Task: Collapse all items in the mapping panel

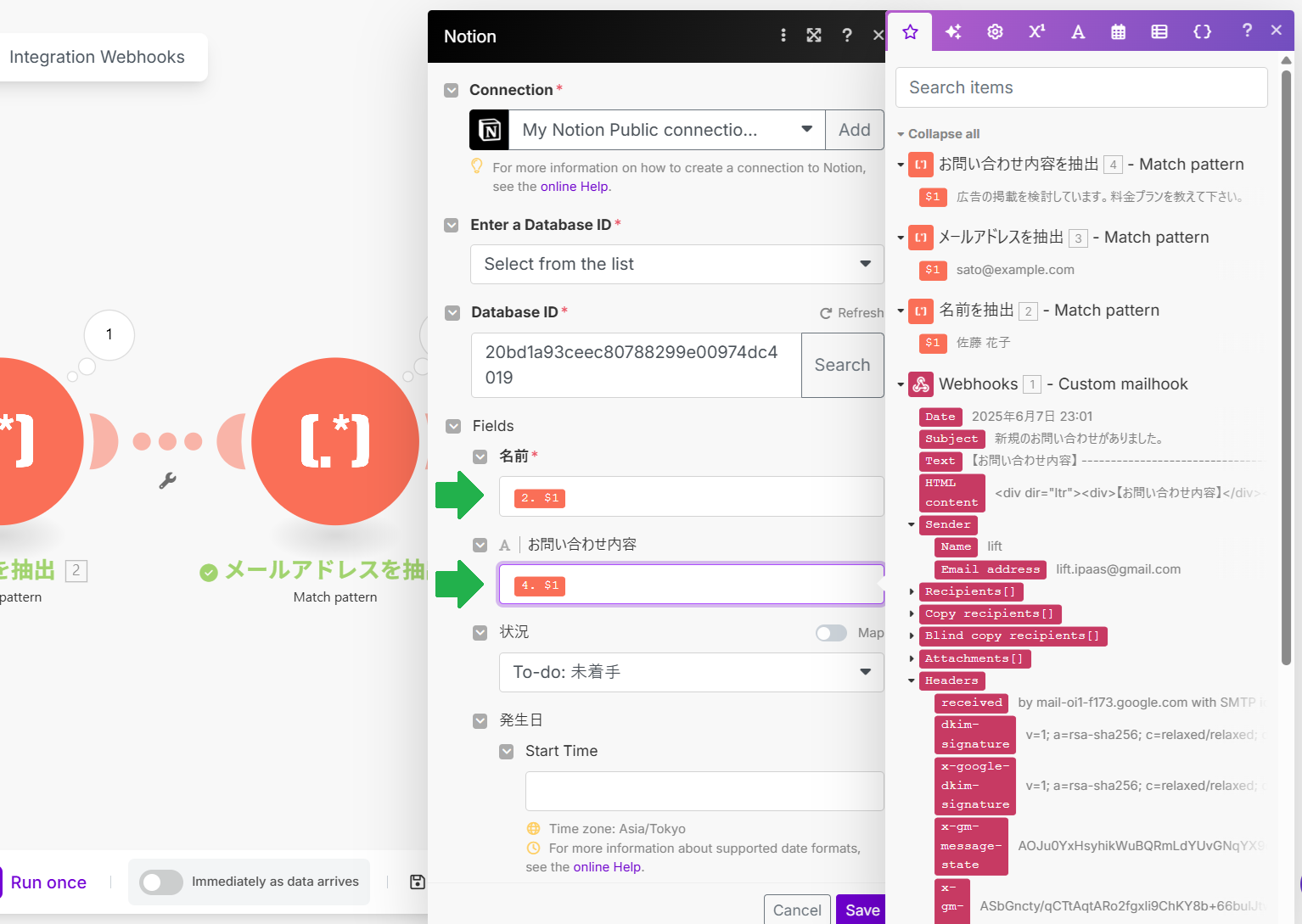Action: 939,134
